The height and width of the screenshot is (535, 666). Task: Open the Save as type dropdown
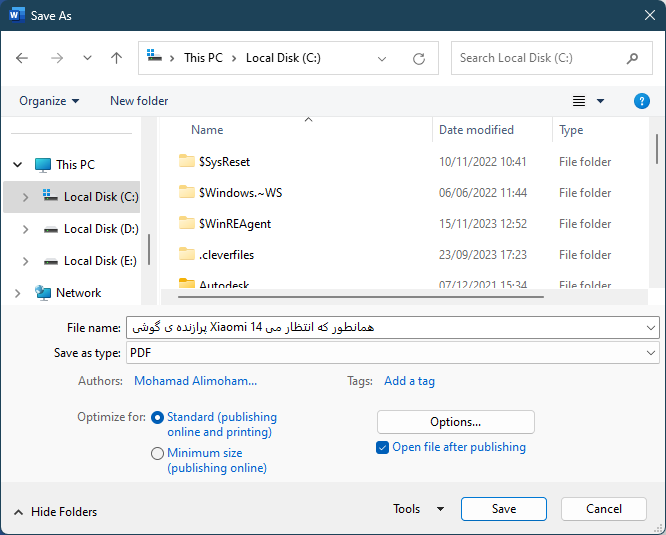(x=392, y=353)
